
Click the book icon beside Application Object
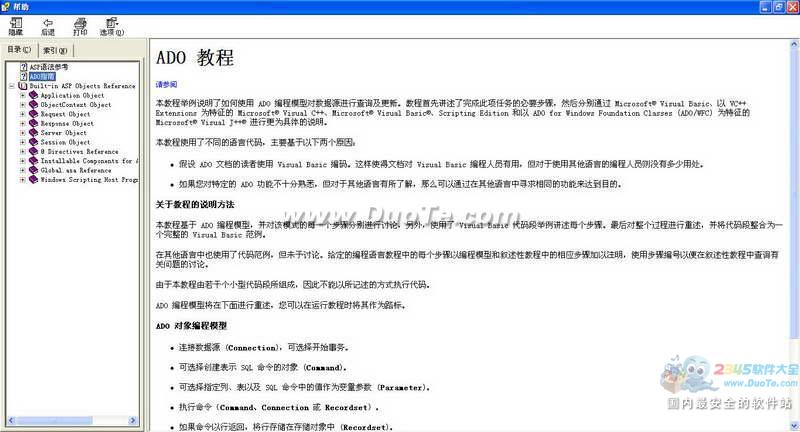coord(33,95)
